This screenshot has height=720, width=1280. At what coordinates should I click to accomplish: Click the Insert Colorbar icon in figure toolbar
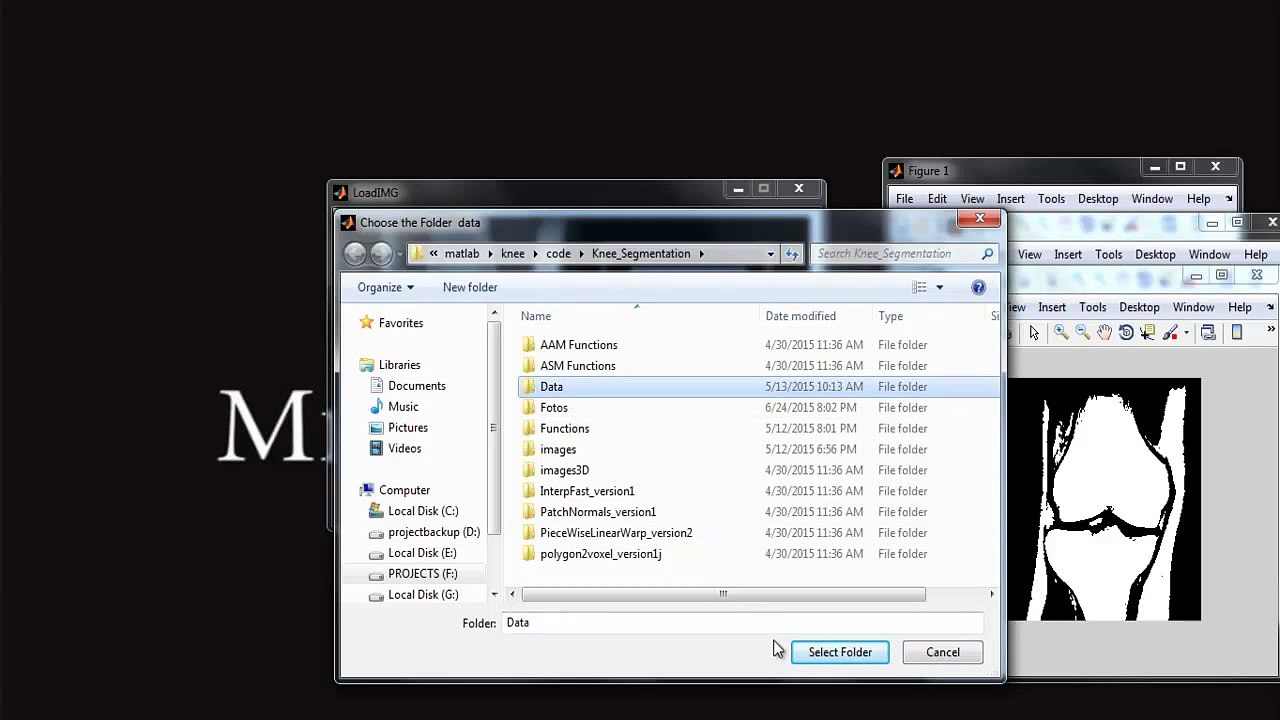coord(1237,333)
